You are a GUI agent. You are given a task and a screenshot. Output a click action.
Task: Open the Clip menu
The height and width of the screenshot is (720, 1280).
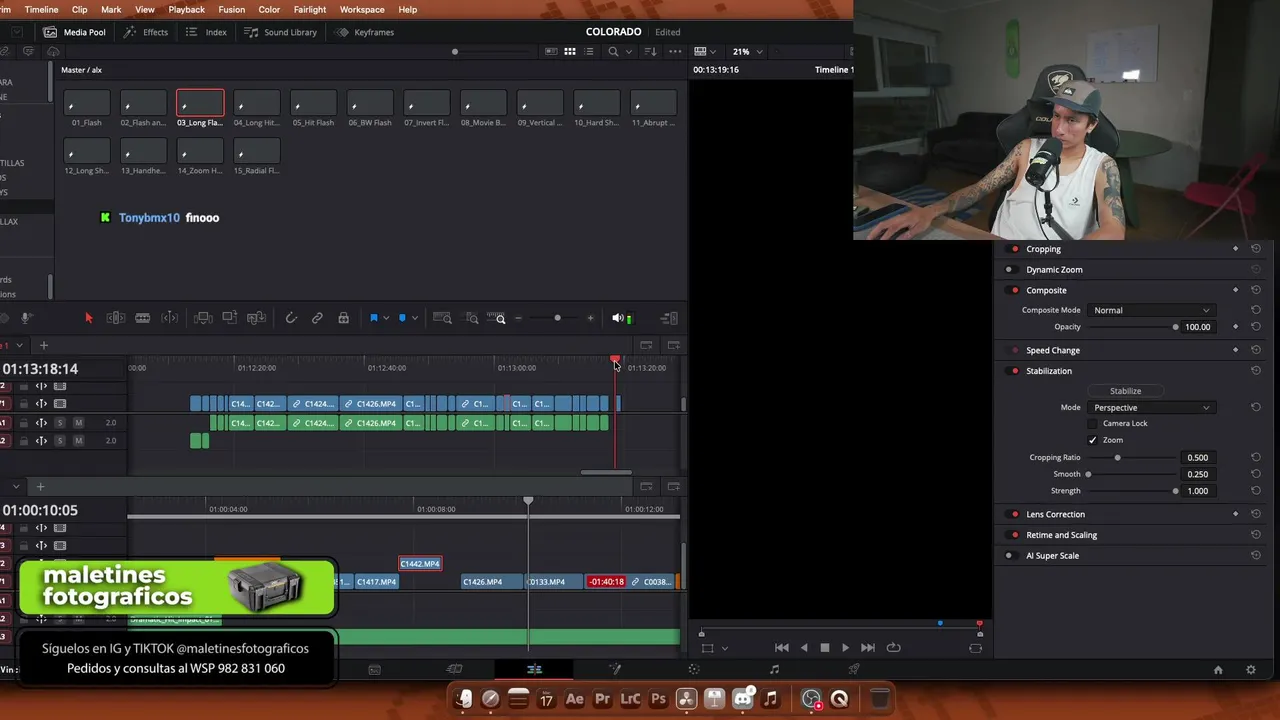(x=79, y=9)
